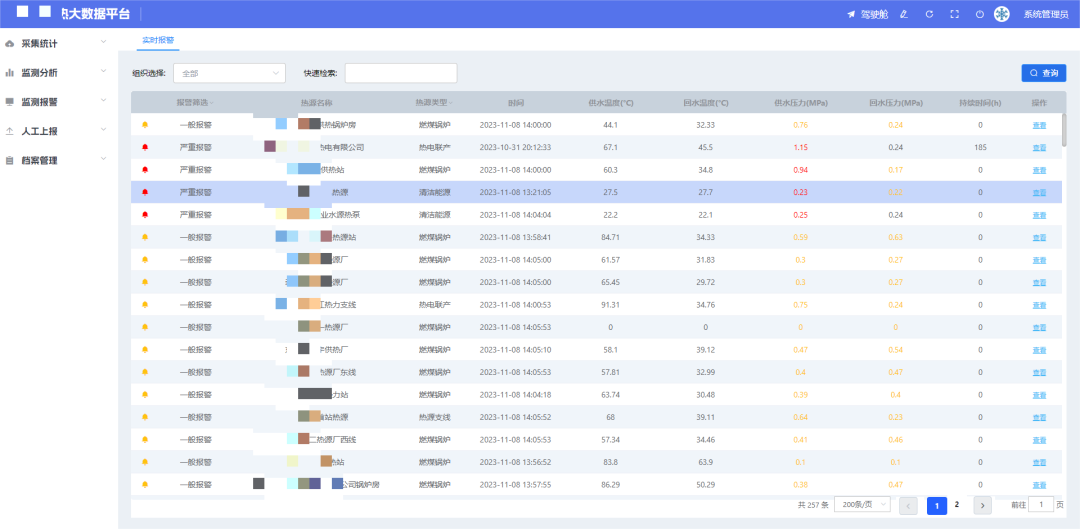The height and width of the screenshot is (529, 1080).
Task: Open the 报警筛选 column filter dropdown
Action: [x=211, y=103]
